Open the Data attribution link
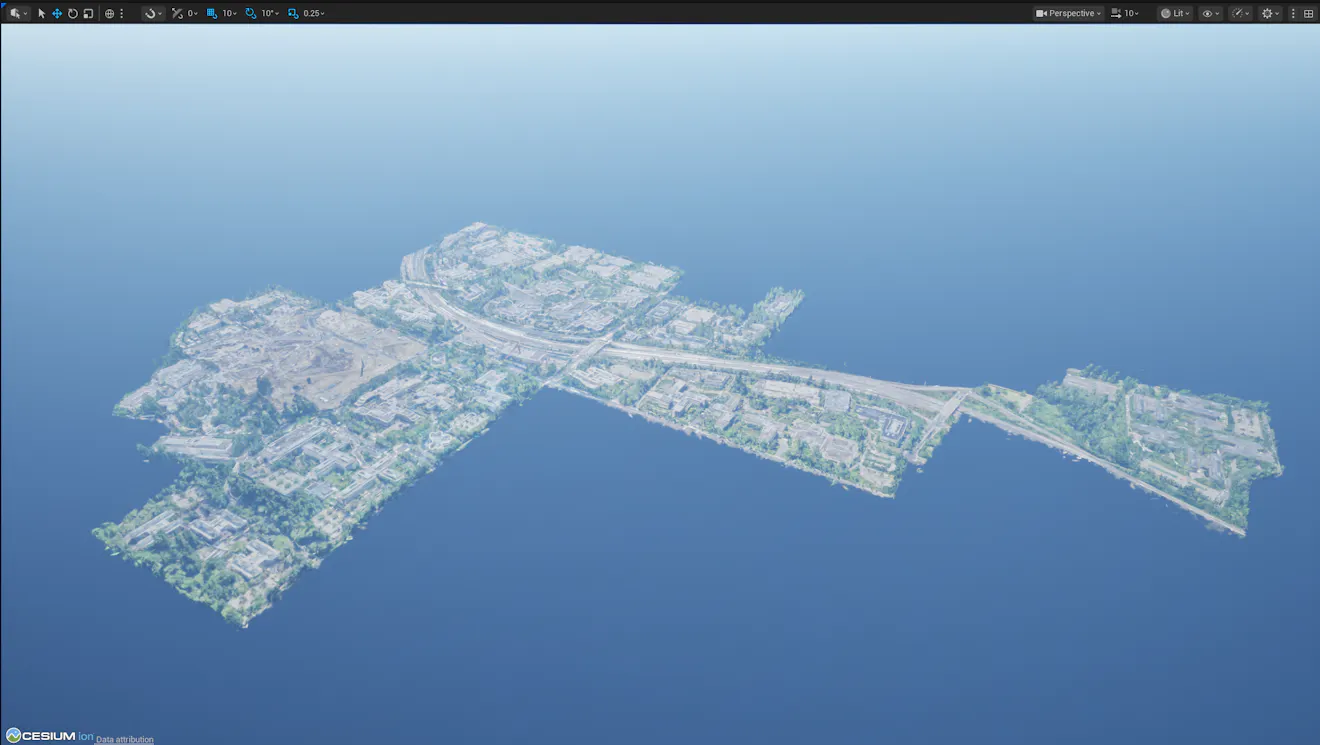 click(126, 739)
